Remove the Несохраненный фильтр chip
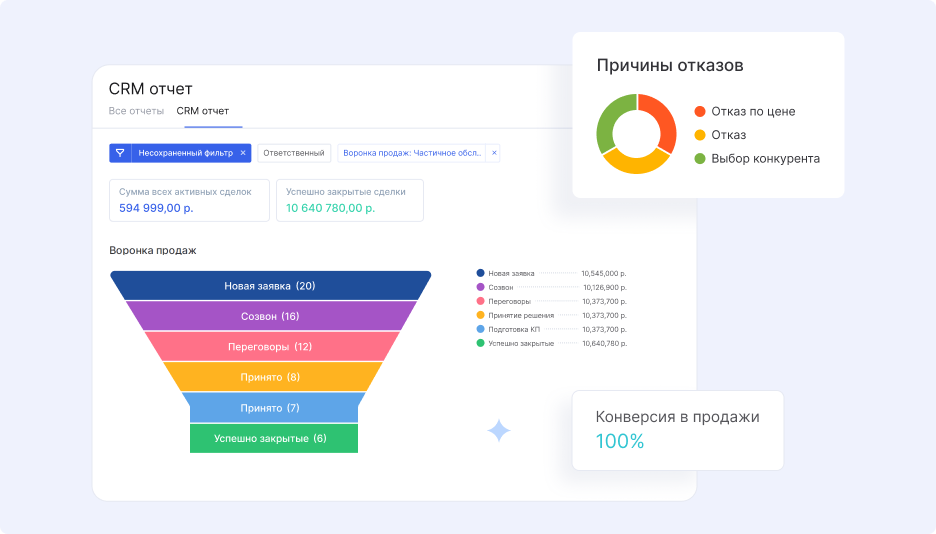This screenshot has width=936, height=534. tap(243, 153)
